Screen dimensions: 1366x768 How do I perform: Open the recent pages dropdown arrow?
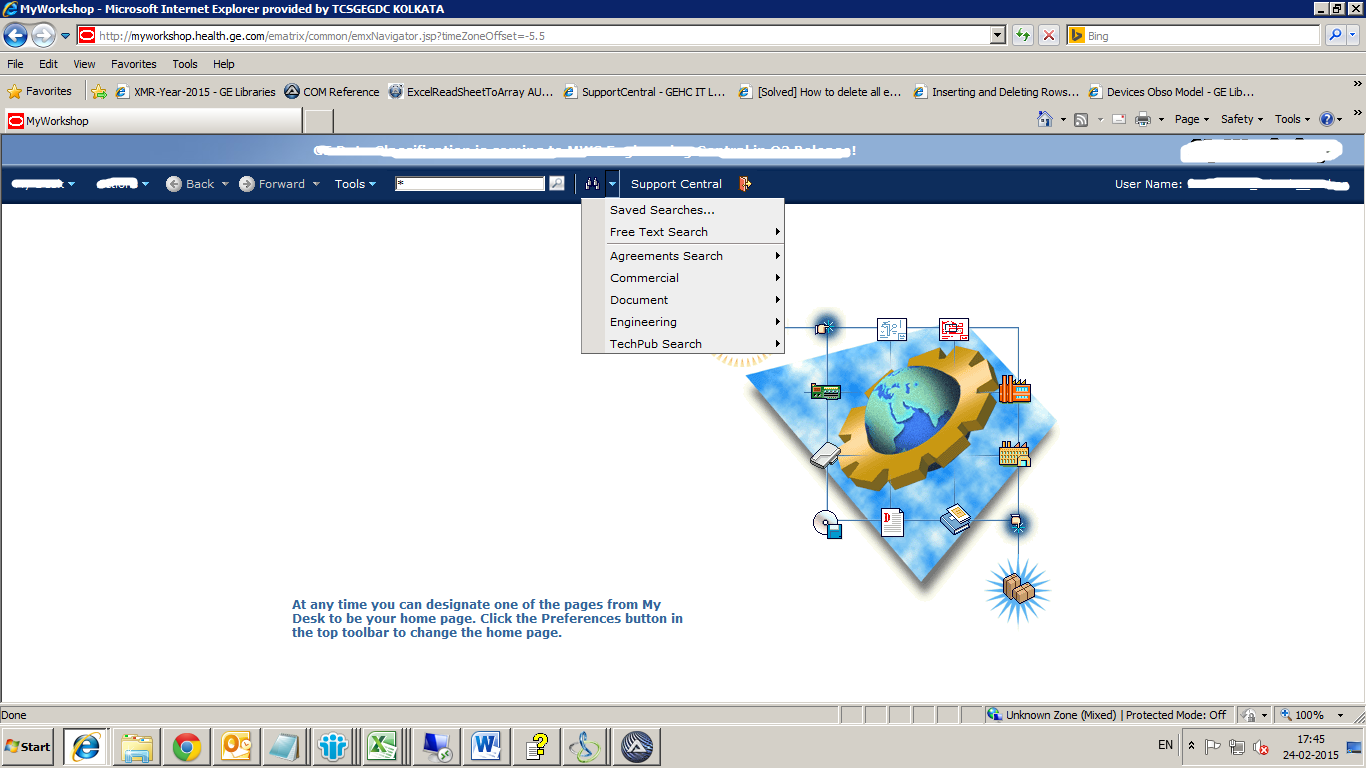(66, 36)
